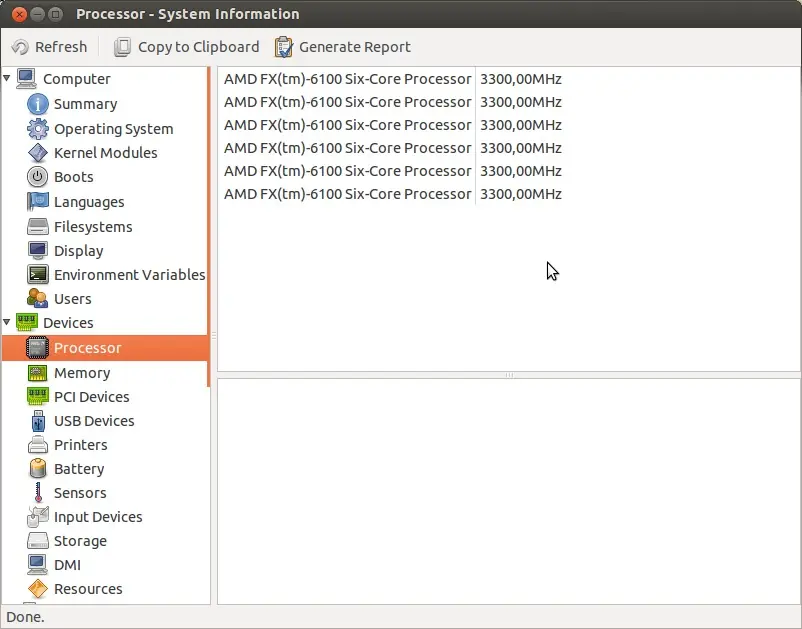Click the Display monitor icon
The width and height of the screenshot is (802, 629).
tap(38, 251)
